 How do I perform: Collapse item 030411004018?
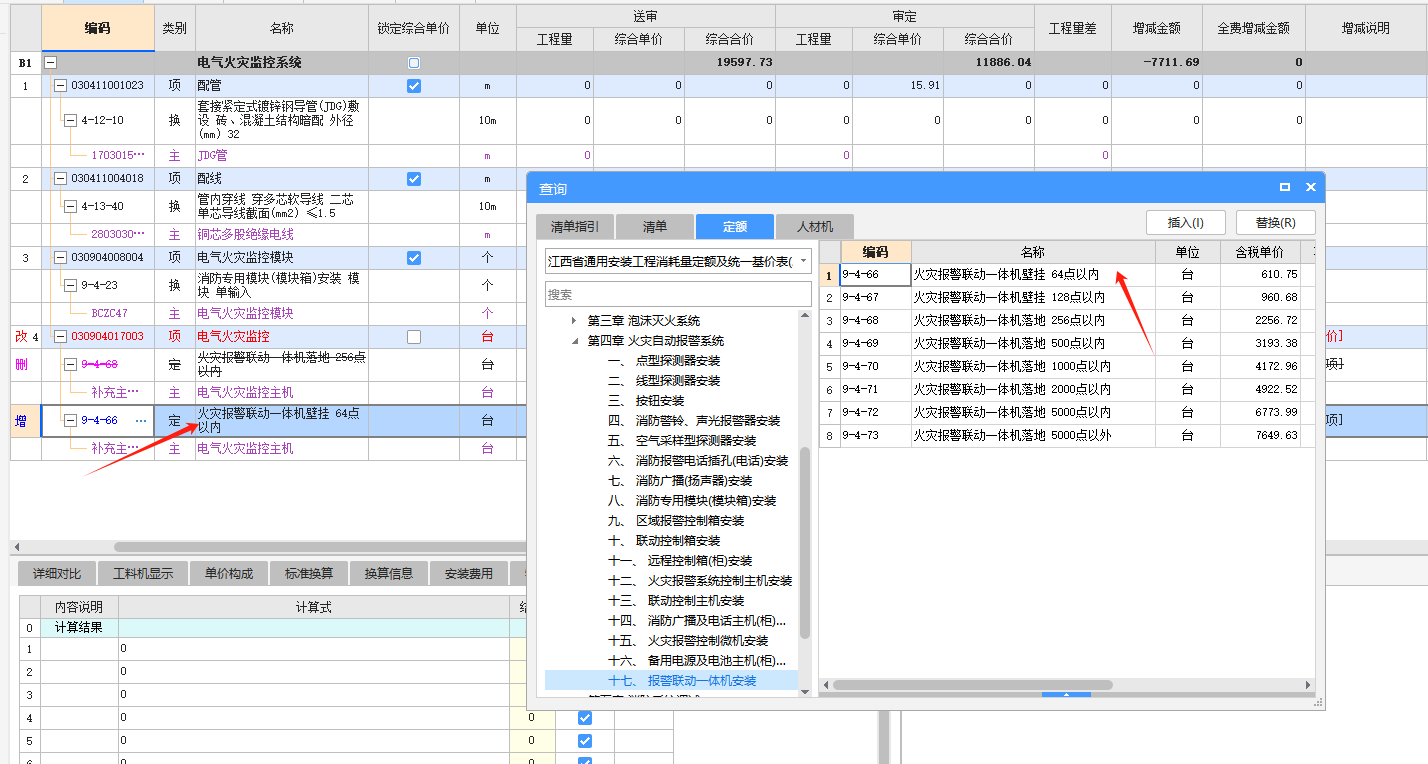[60, 179]
